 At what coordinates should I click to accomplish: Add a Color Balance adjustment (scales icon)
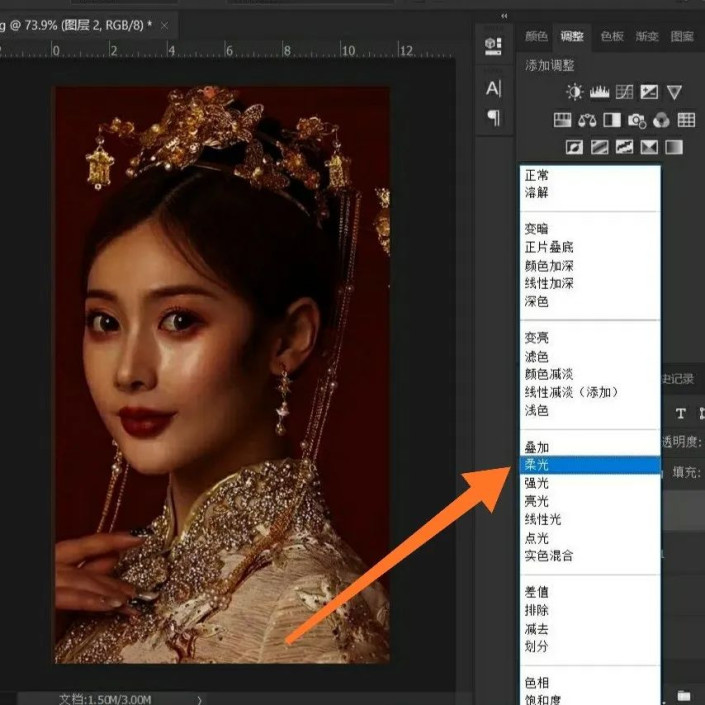(587, 120)
